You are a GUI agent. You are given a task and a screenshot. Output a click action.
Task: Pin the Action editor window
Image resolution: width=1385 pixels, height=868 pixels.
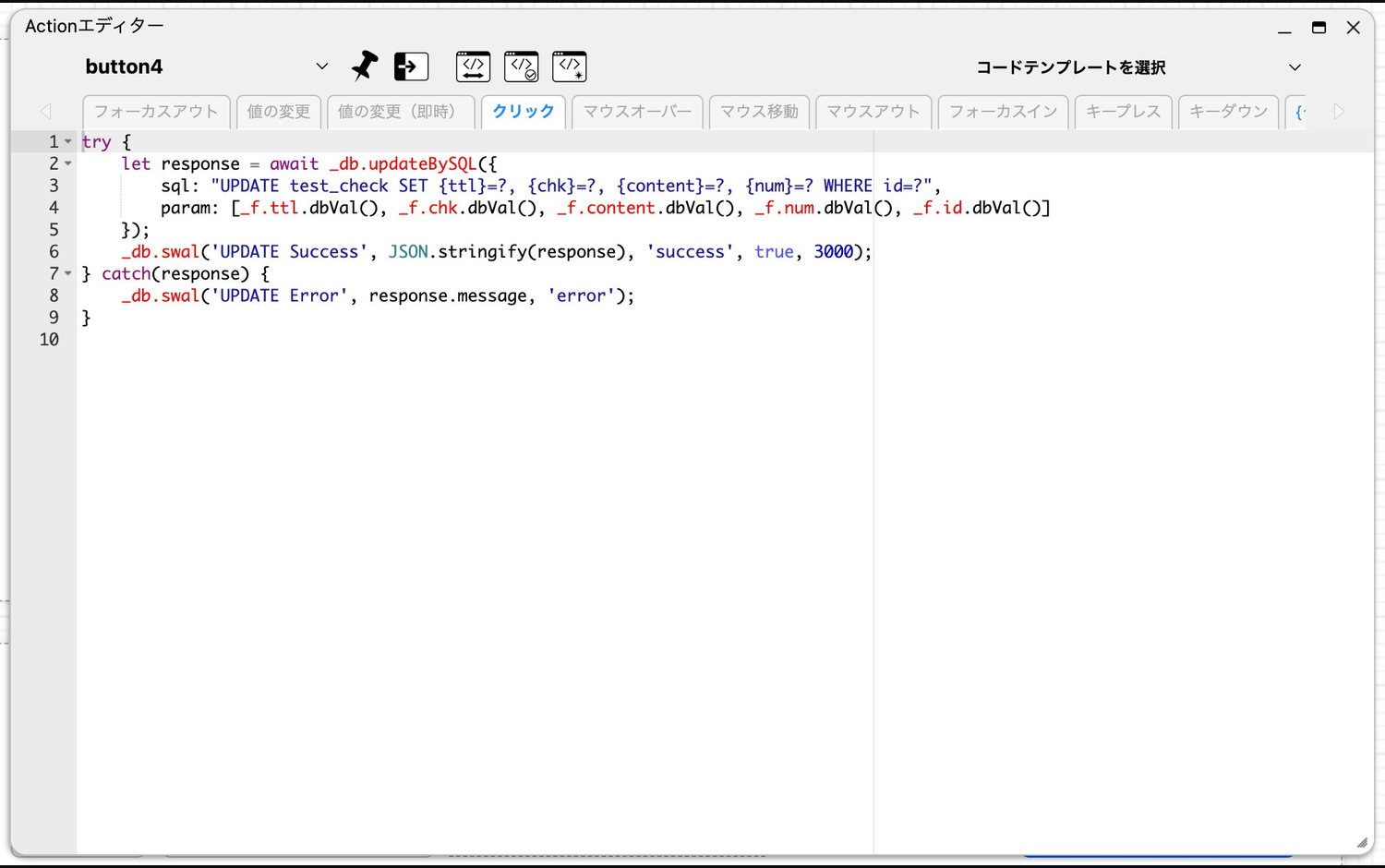[365, 66]
